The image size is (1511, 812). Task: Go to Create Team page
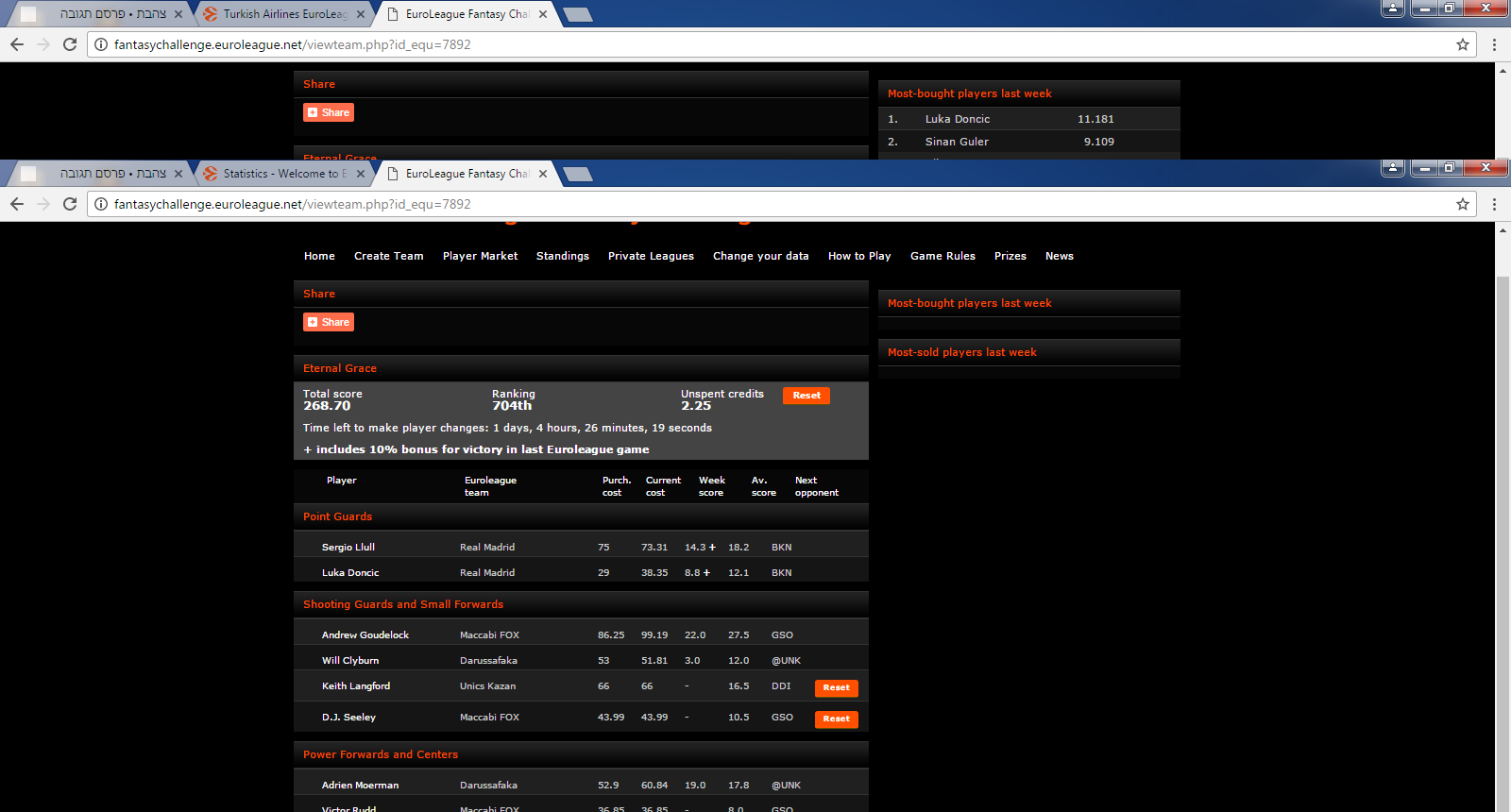(388, 256)
